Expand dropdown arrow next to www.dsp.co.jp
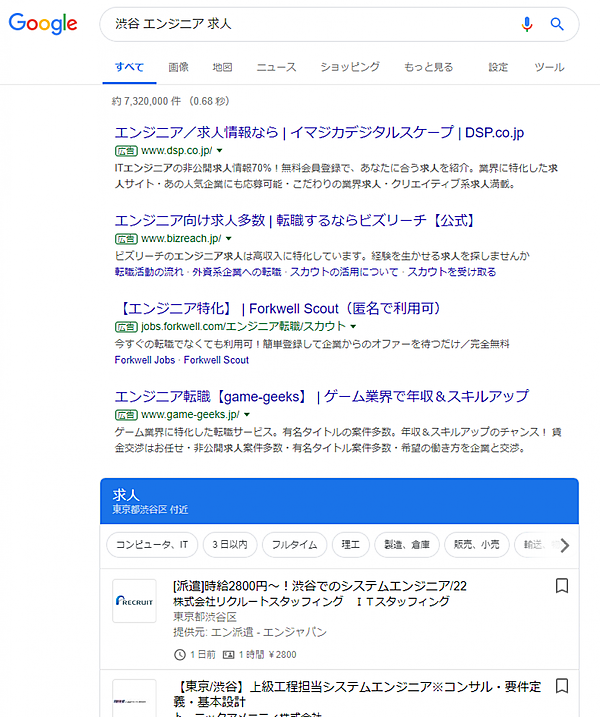 coord(220,150)
